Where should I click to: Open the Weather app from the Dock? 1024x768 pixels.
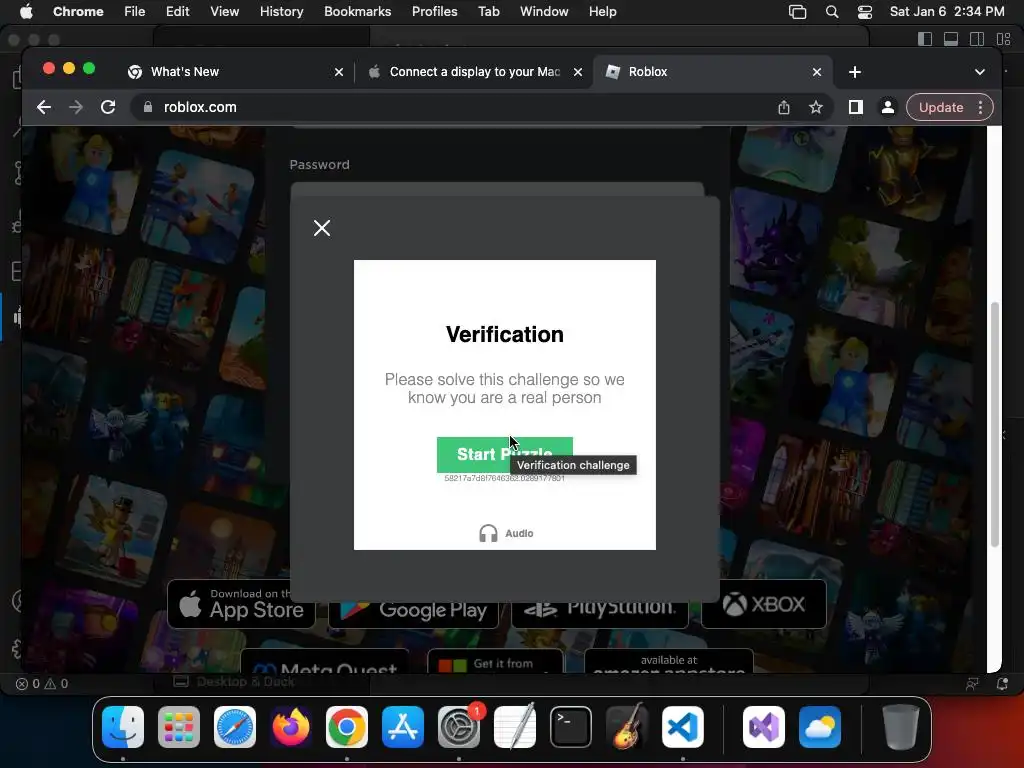(x=820, y=727)
